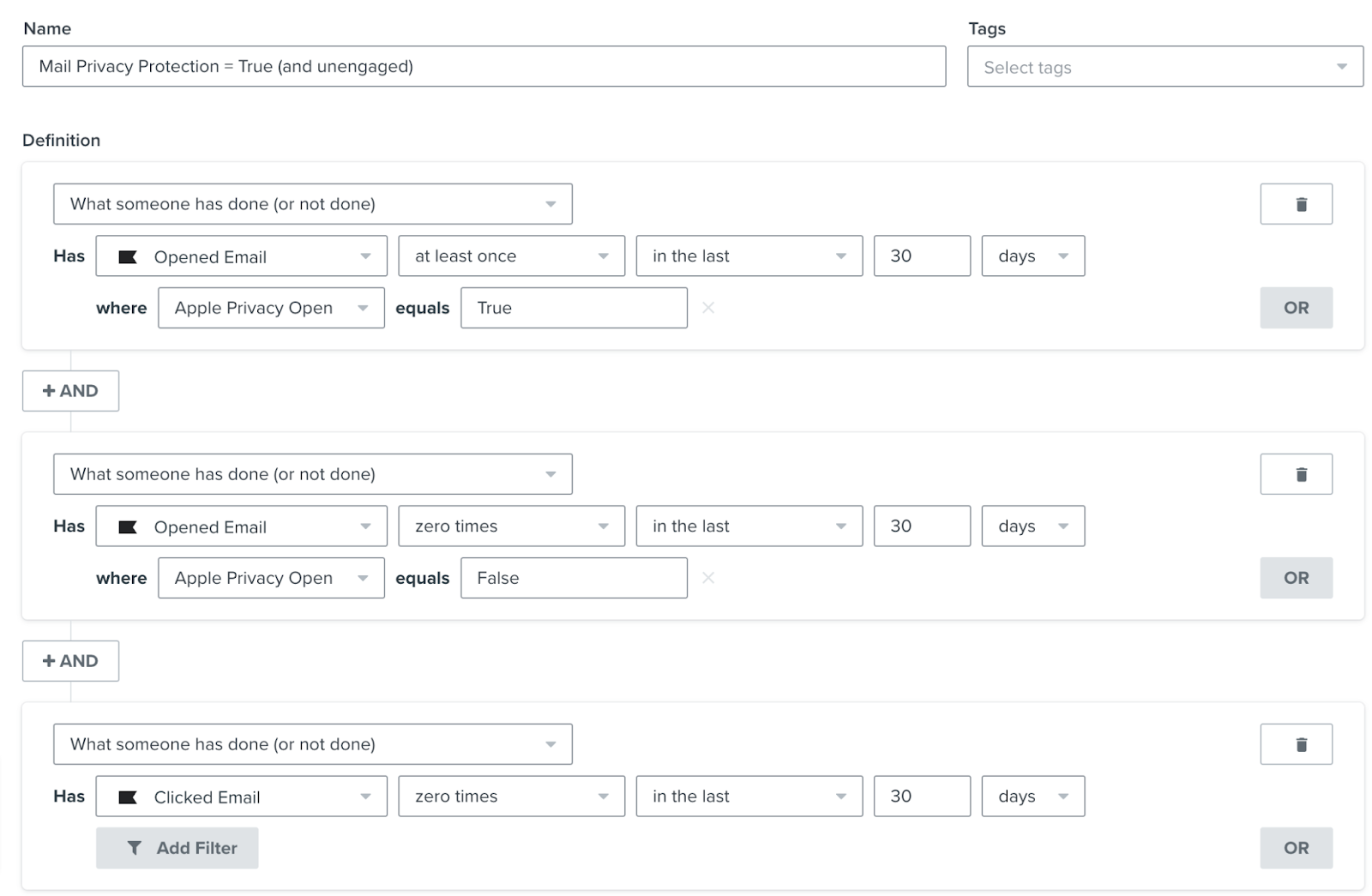Edit the 30 value in Clicked Email condition
The height and width of the screenshot is (896, 1372).
pyautogui.click(x=922, y=797)
